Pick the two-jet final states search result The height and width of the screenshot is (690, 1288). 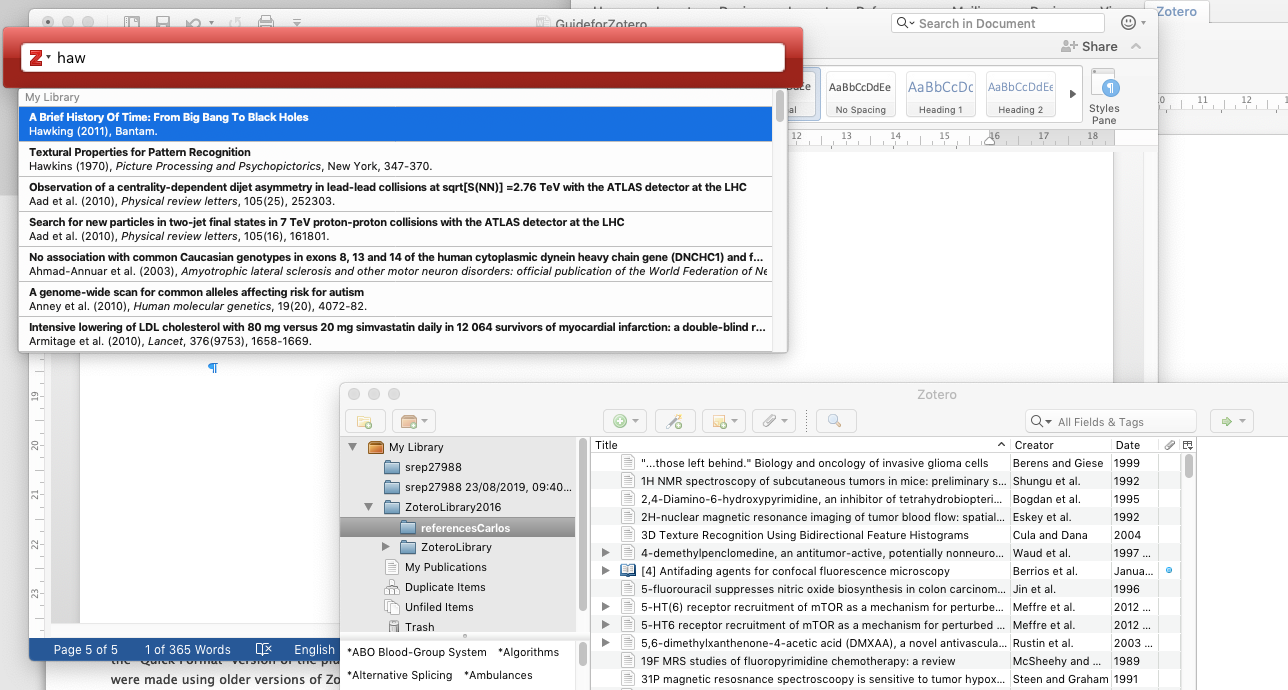(x=395, y=229)
